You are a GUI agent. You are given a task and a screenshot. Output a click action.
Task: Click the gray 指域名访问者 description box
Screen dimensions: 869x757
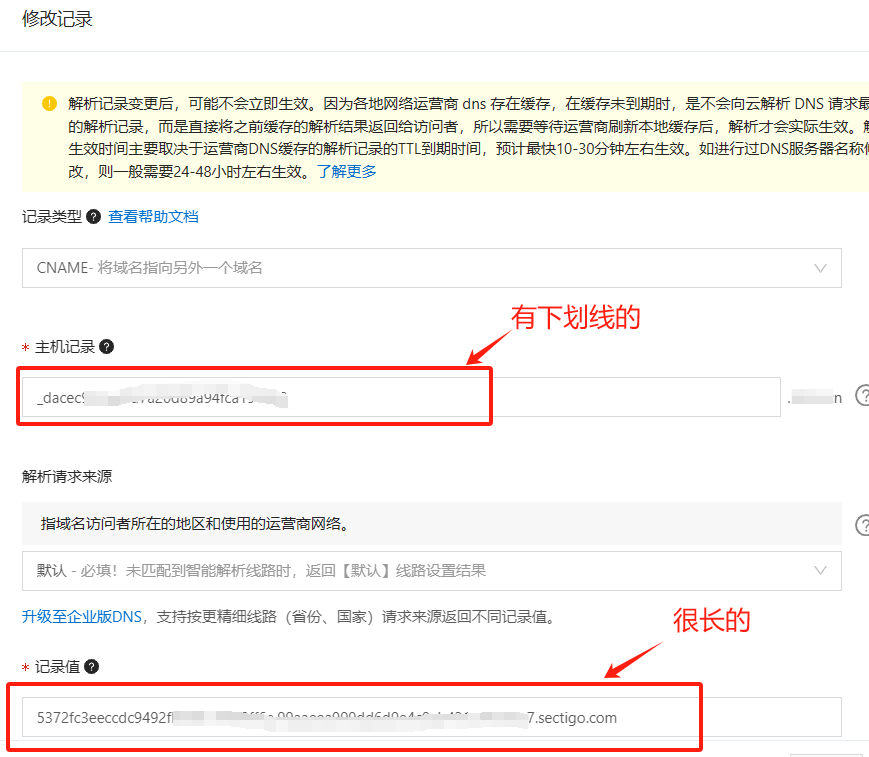coord(431,523)
